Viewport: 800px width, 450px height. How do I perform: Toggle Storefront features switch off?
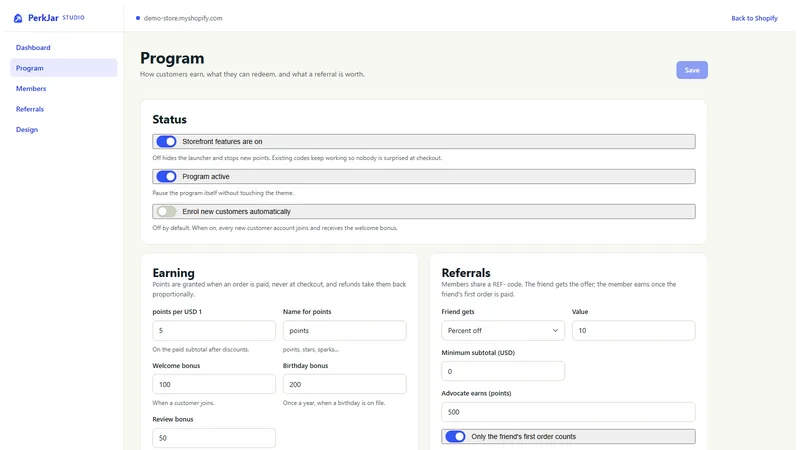166,141
